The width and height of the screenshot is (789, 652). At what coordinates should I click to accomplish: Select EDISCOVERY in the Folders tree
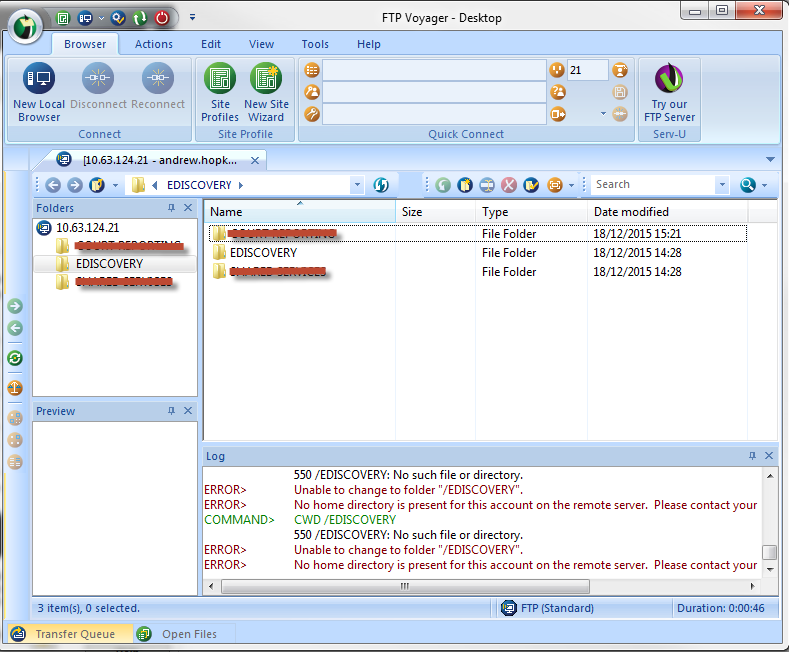109,264
